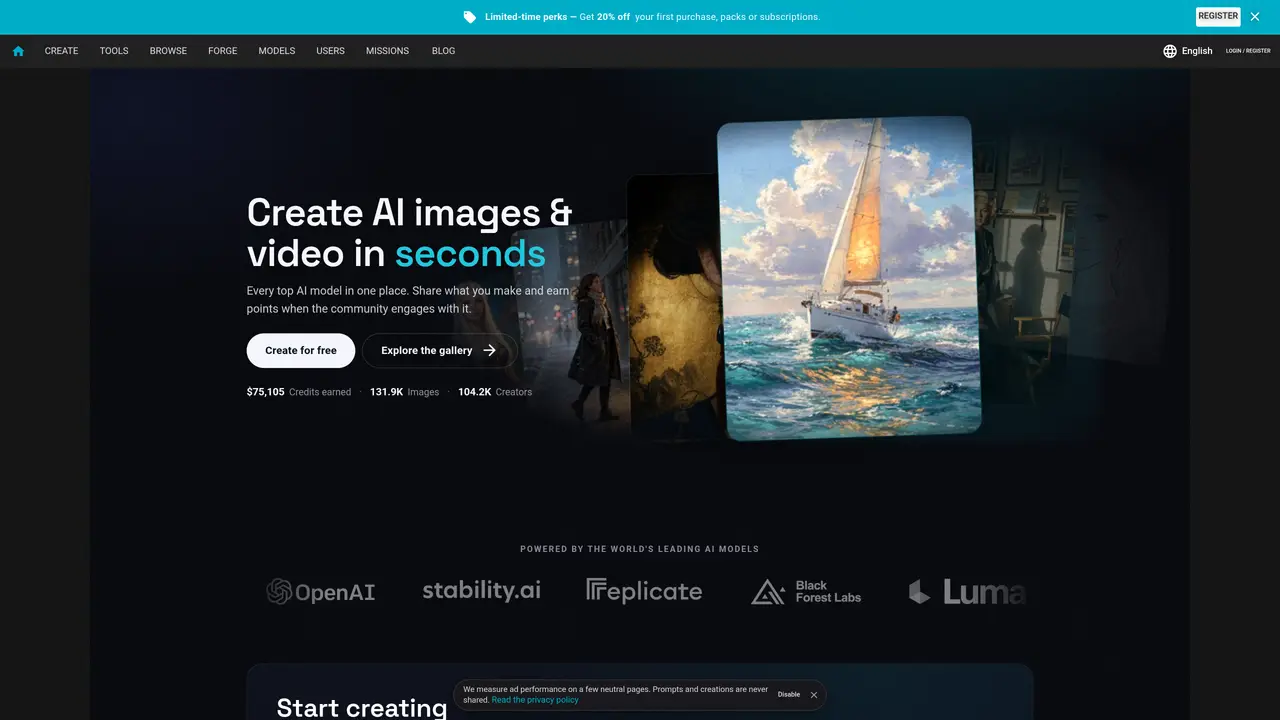Open the MODELS menu item

click(277, 51)
